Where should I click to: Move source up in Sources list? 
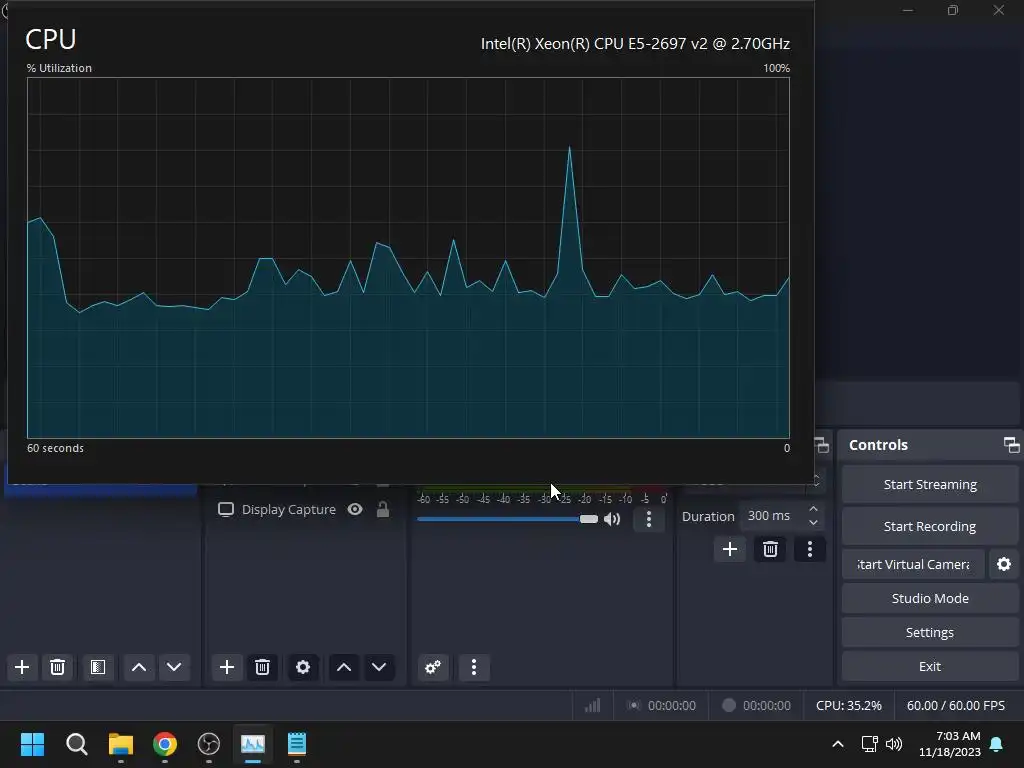coord(344,667)
